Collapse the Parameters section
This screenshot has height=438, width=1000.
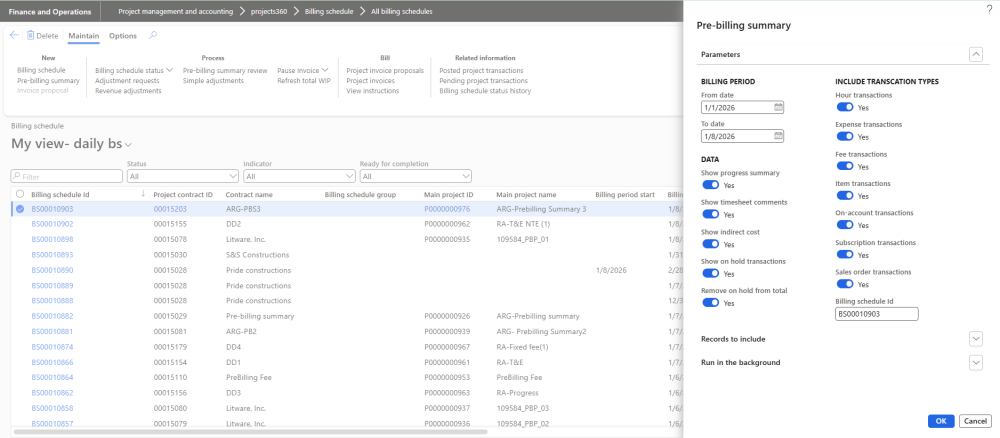coord(976,54)
